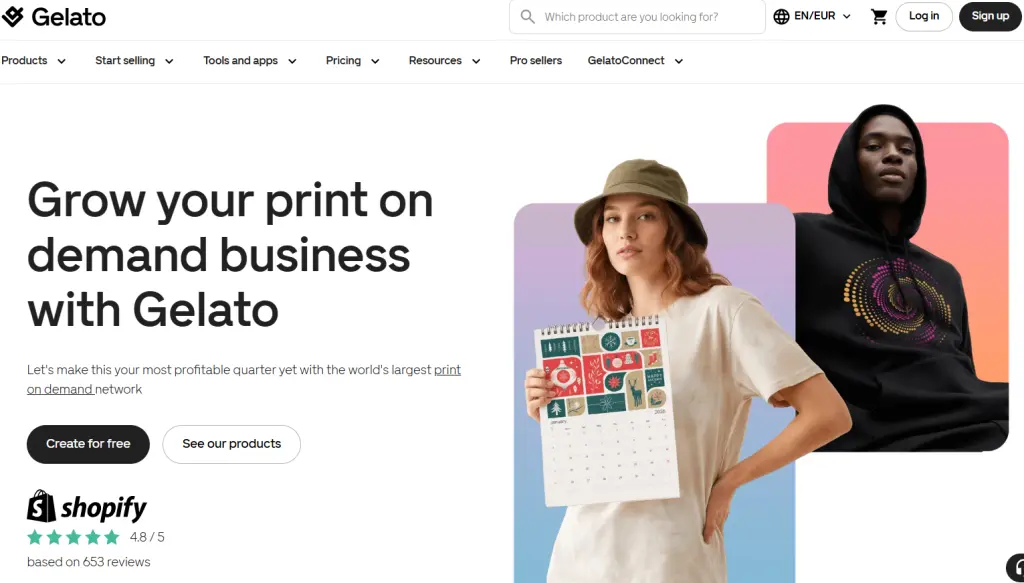
Task: Expand the Products menu chevron
Action: (61, 61)
